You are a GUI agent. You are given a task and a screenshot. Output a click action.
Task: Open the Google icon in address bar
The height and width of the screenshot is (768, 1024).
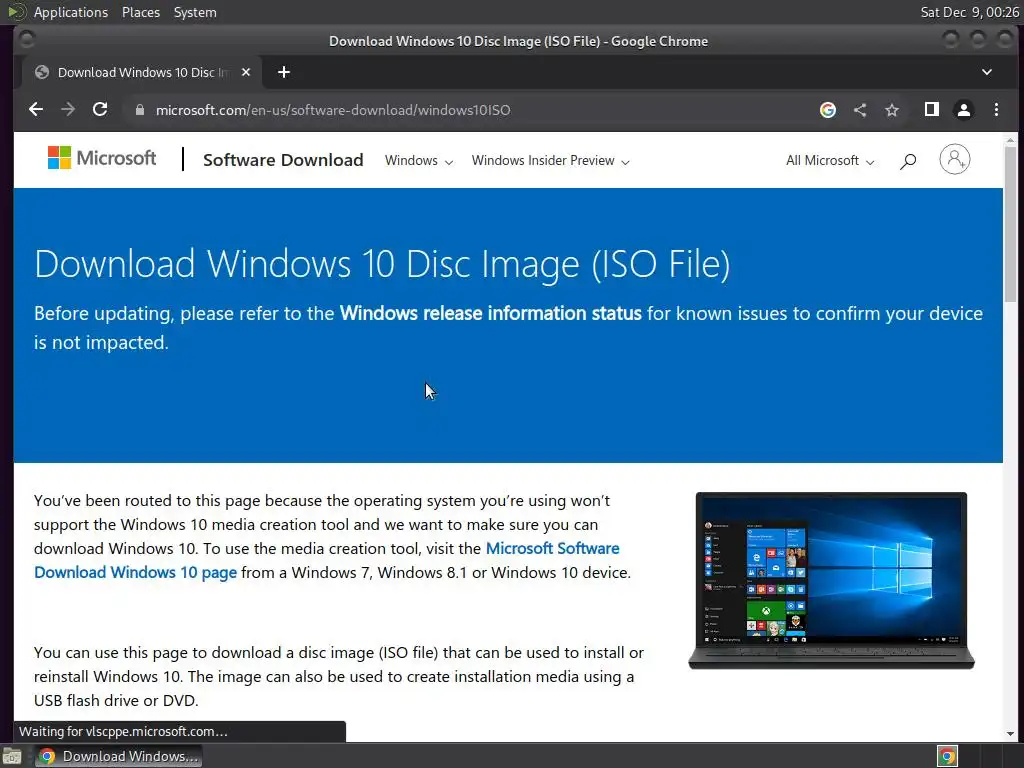(827, 110)
